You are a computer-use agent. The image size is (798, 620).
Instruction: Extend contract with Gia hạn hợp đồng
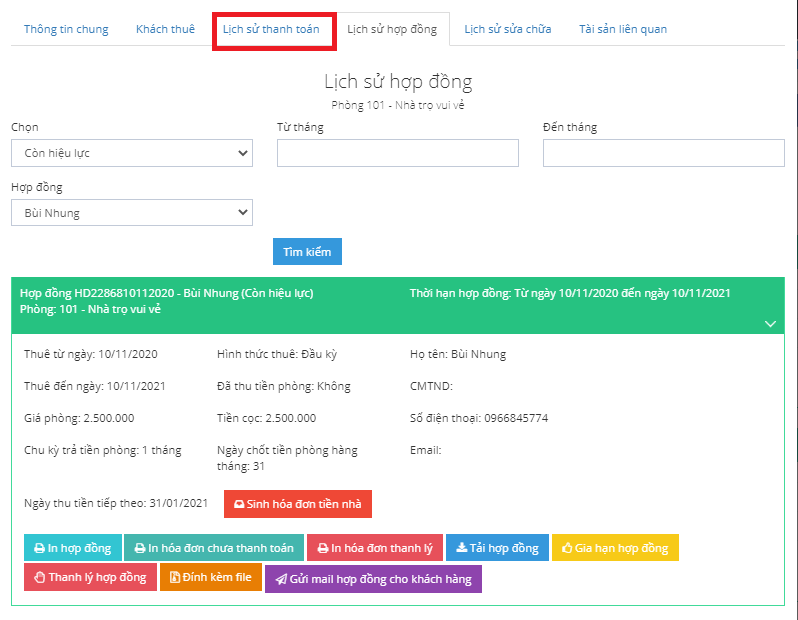(615, 548)
